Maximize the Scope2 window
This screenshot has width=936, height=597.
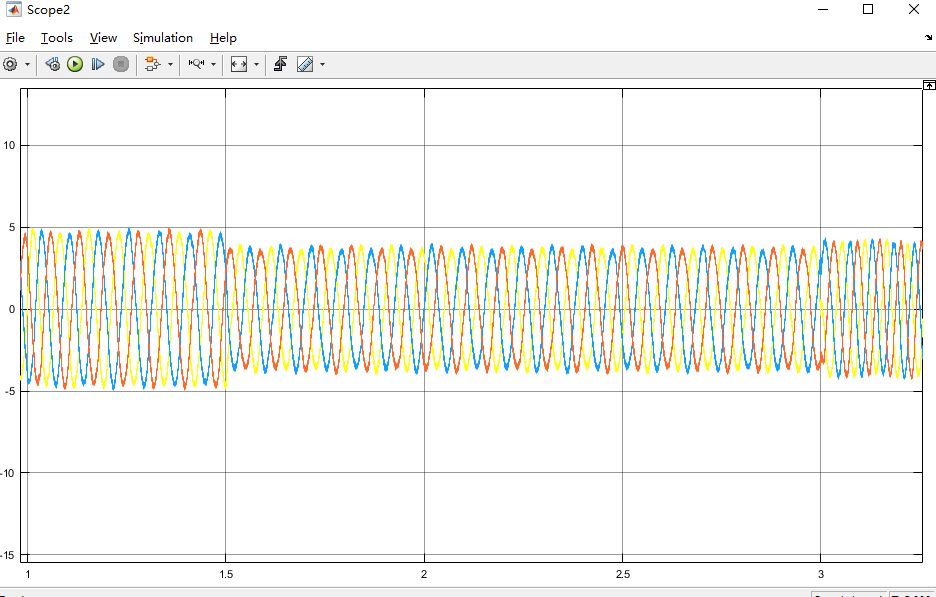tap(868, 10)
